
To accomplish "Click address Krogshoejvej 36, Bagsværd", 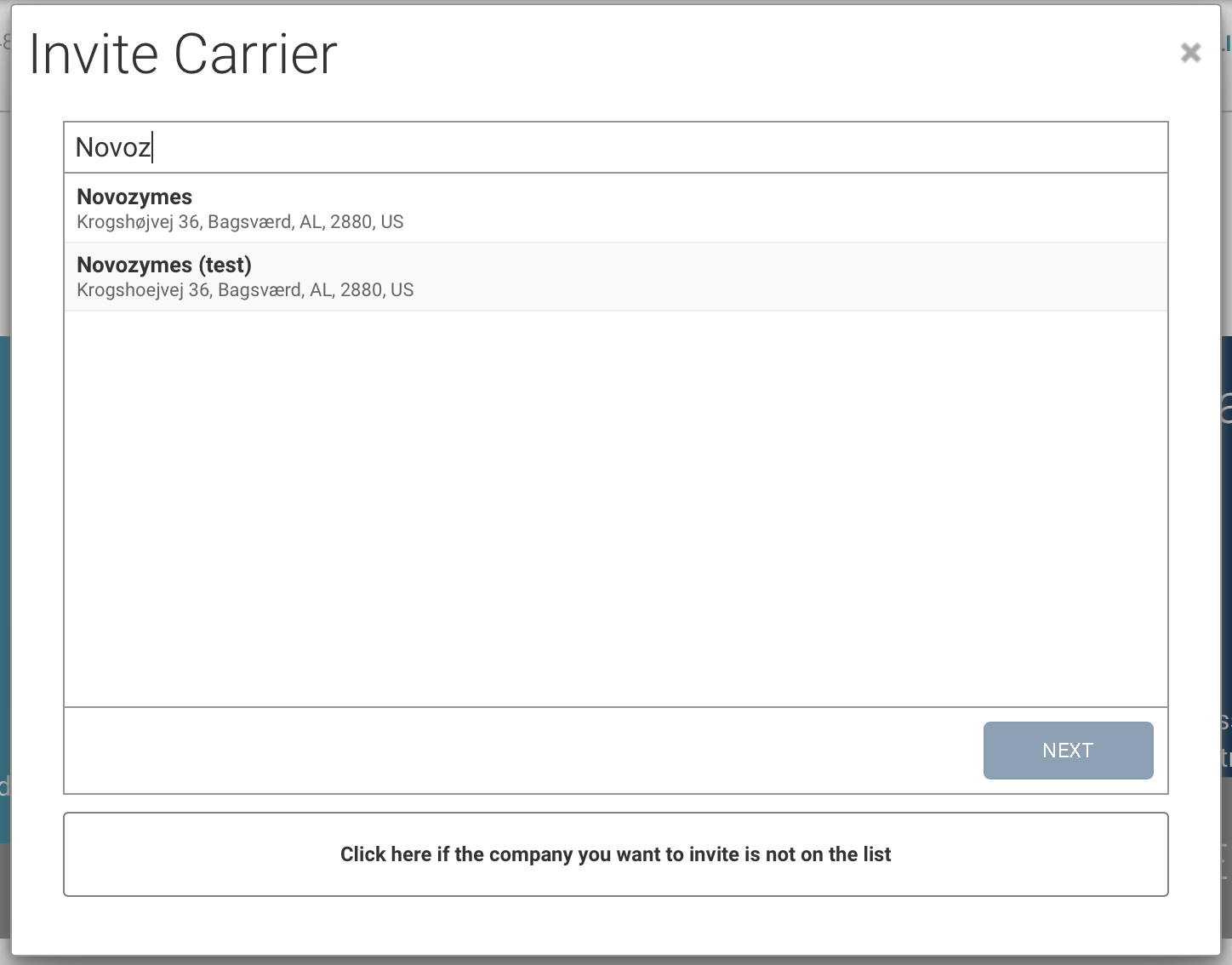I will click(245, 290).
